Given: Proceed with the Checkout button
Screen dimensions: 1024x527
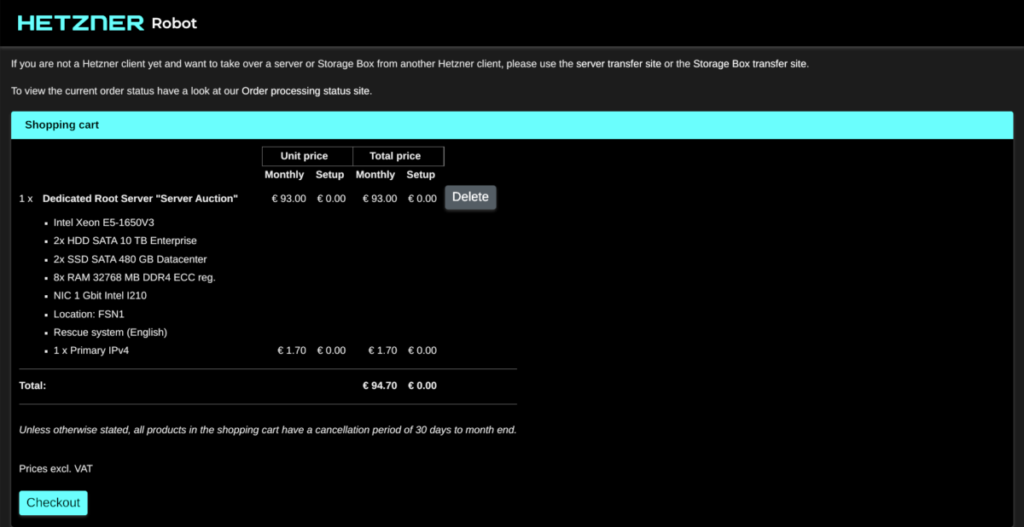Looking at the screenshot, I should 53,503.
